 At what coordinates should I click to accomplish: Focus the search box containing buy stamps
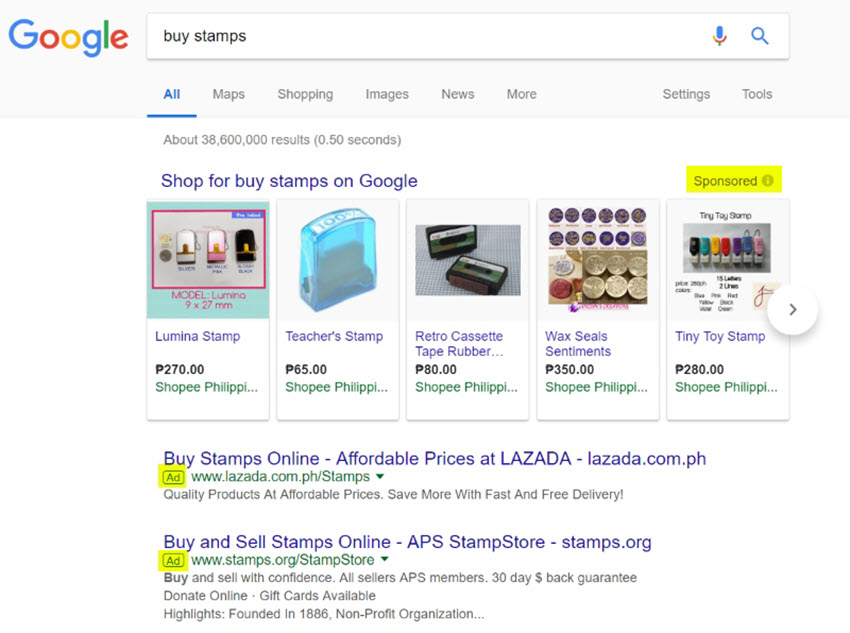coord(468,36)
